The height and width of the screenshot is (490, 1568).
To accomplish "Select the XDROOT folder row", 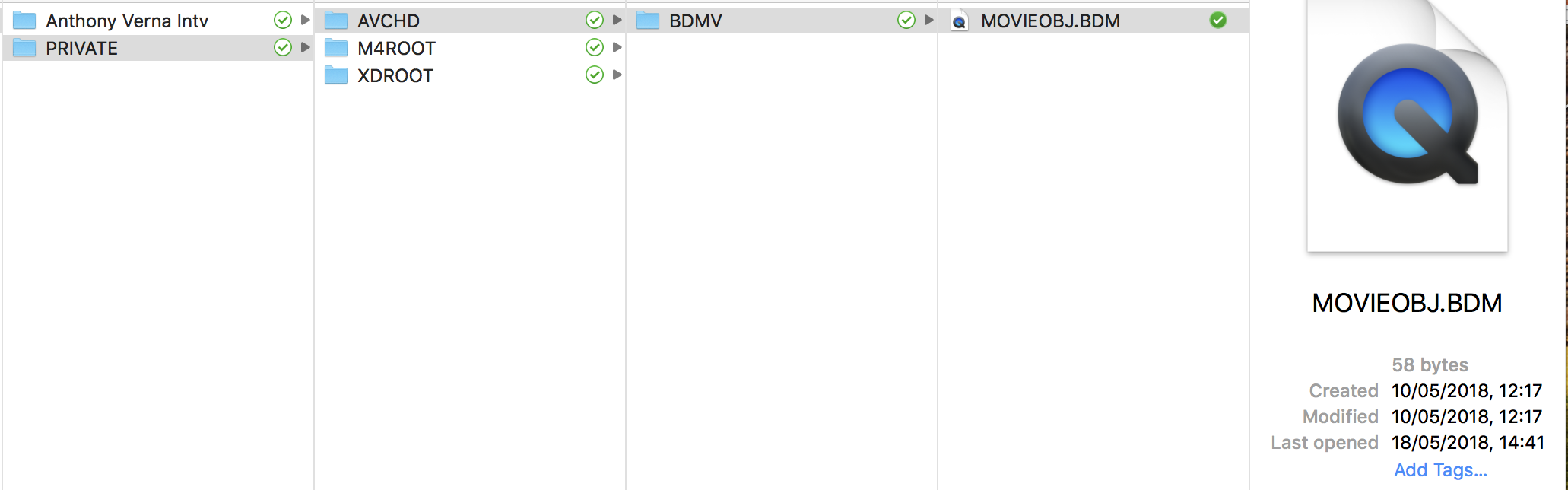I will pyautogui.click(x=470, y=75).
